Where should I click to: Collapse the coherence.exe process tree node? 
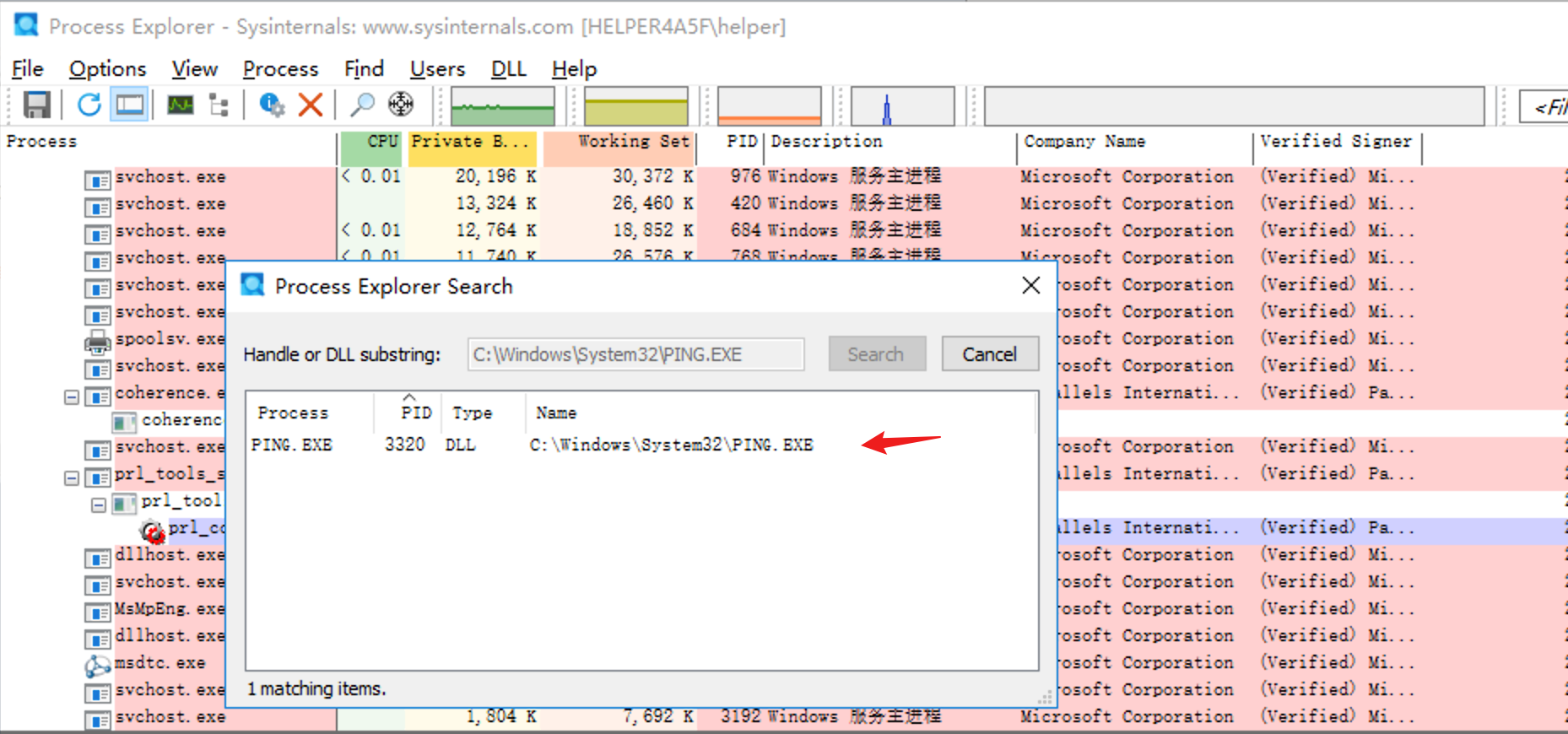pyautogui.click(x=72, y=397)
